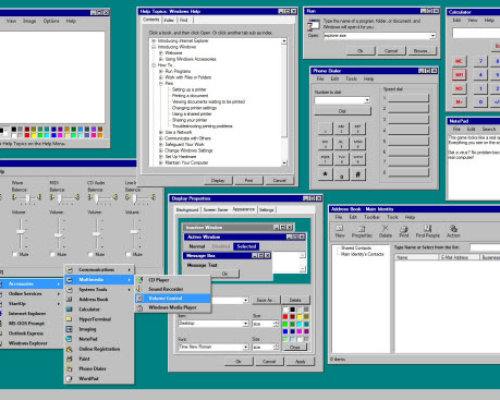Open Address Book from the Accessories menu
This screenshot has height=400, width=500.
point(99,299)
